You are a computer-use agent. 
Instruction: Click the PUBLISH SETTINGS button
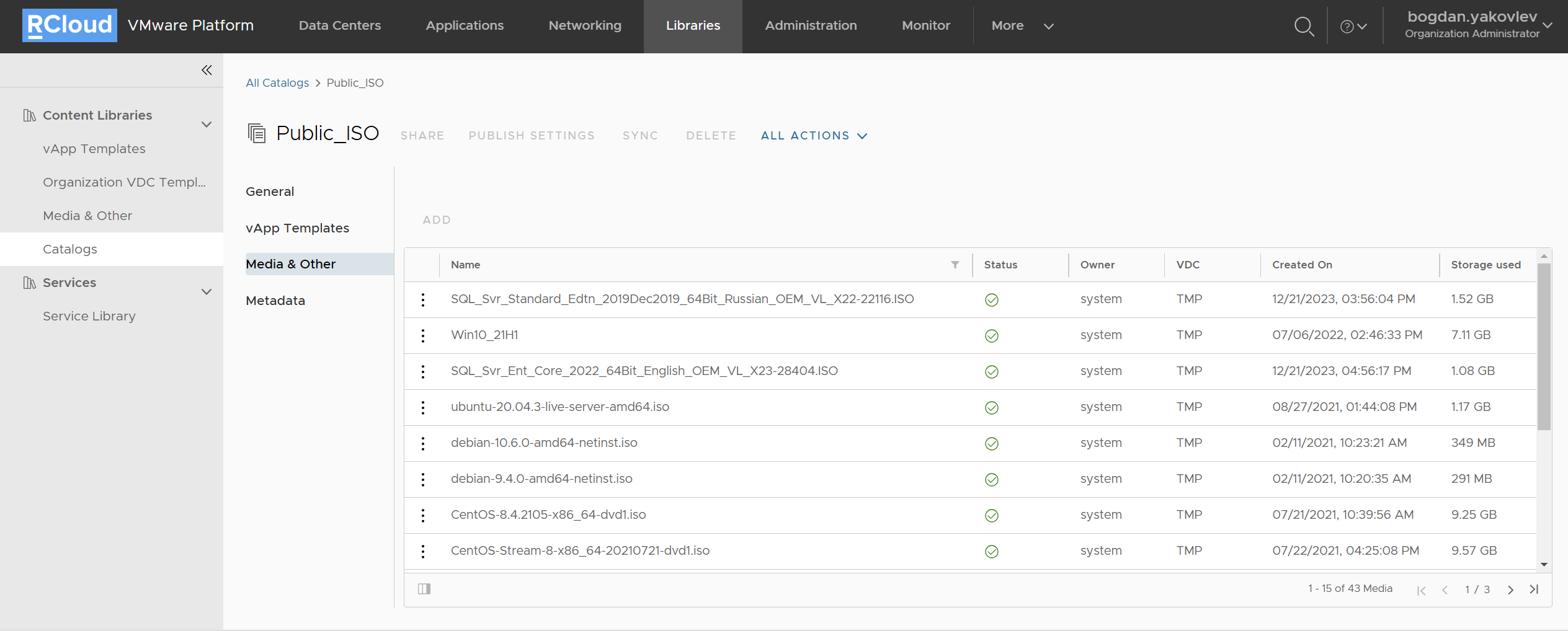(532, 136)
